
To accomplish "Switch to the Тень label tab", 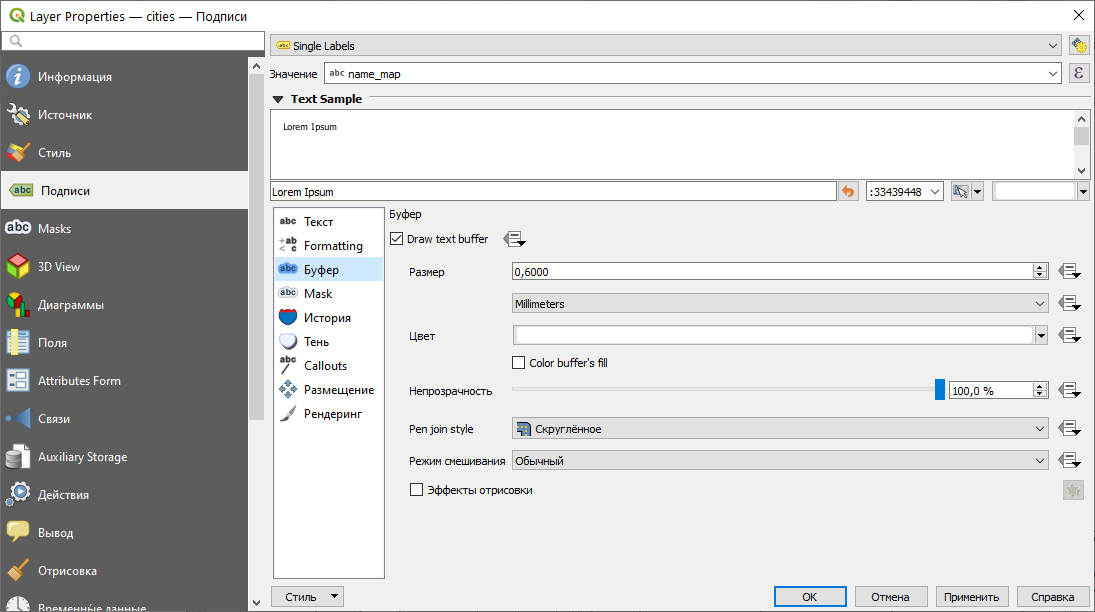I will click(316, 342).
